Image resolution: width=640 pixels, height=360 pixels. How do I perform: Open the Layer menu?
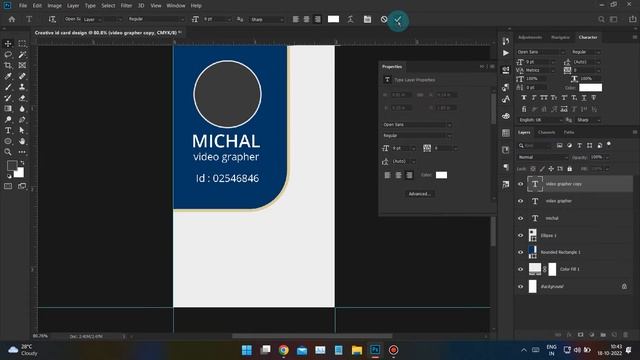73,6
